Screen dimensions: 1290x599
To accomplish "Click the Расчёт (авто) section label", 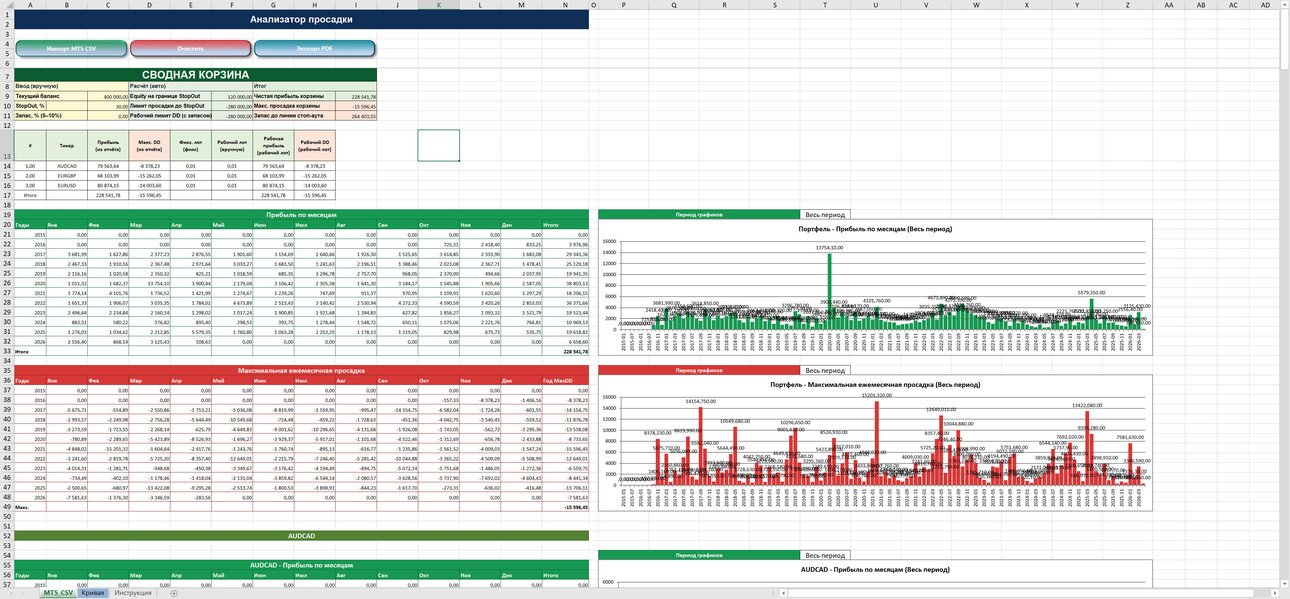I will point(191,86).
